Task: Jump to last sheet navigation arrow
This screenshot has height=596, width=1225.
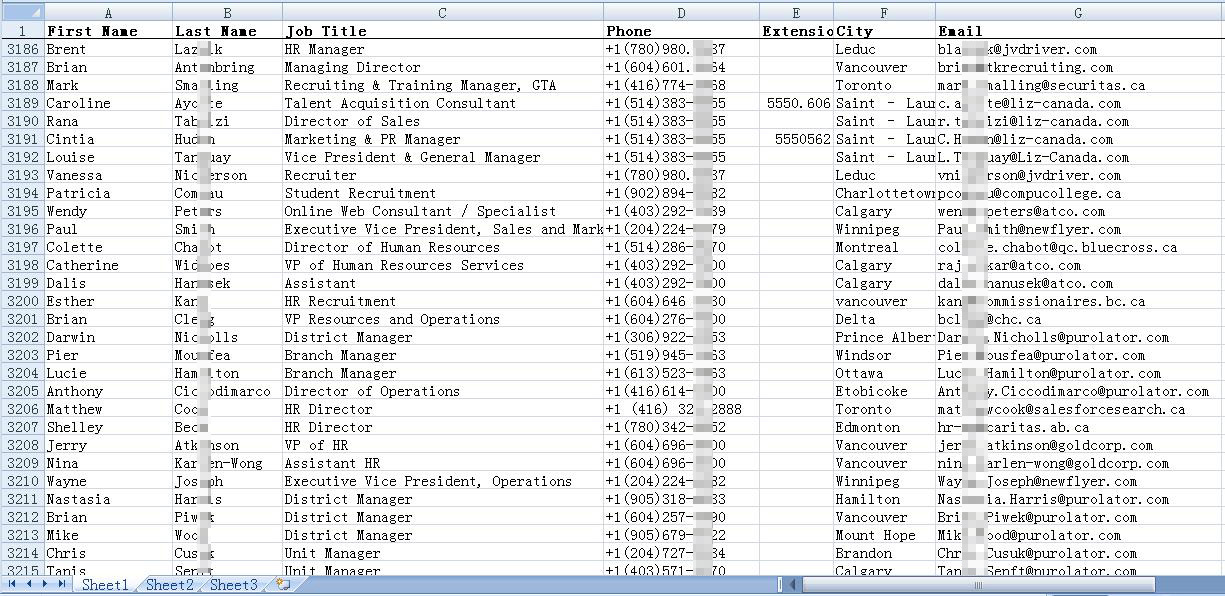Action: 61,584
